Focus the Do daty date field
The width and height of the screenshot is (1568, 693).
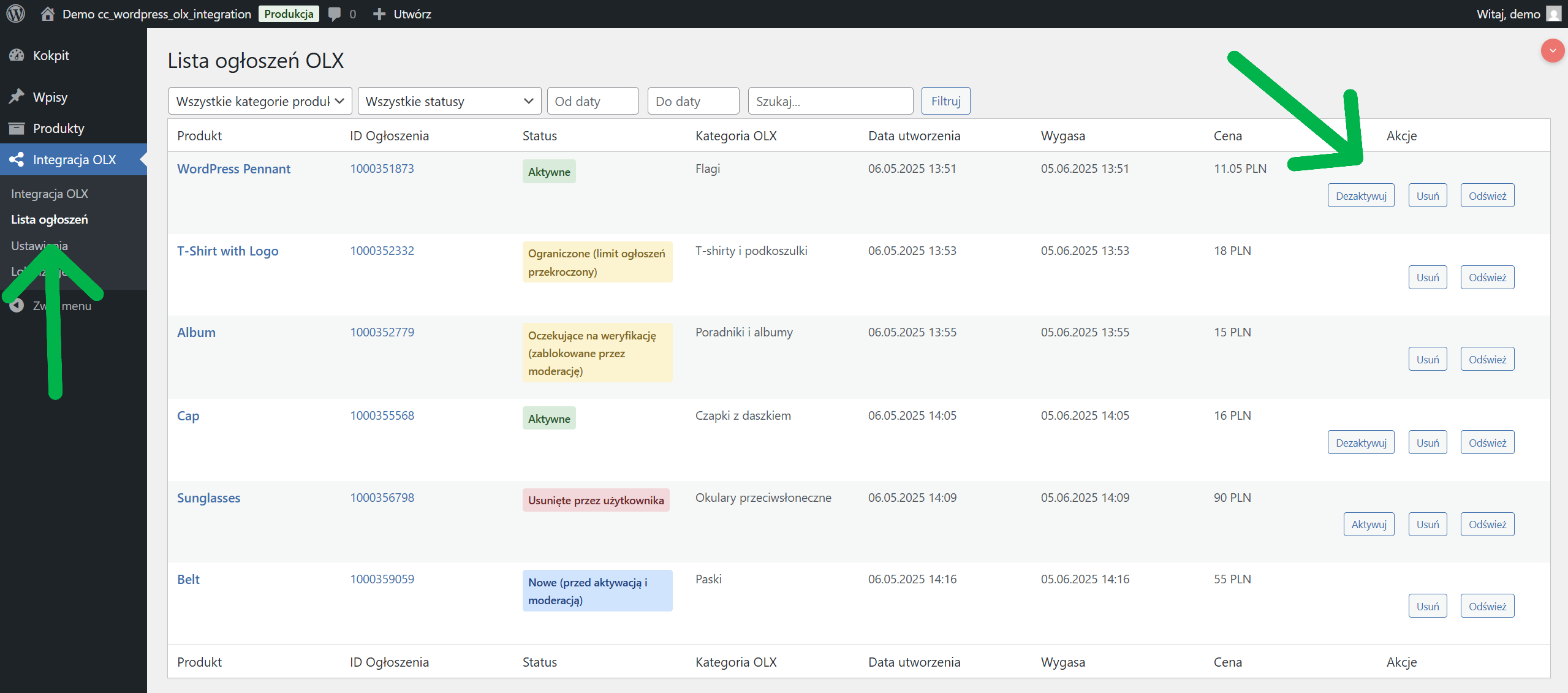click(x=693, y=101)
